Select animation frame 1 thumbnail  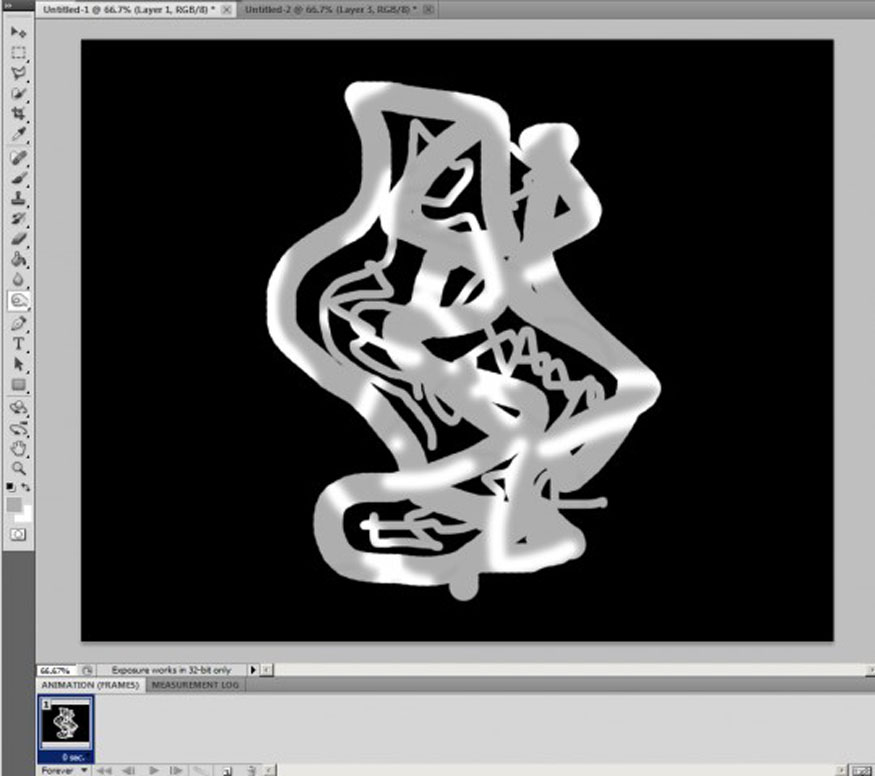coord(66,724)
